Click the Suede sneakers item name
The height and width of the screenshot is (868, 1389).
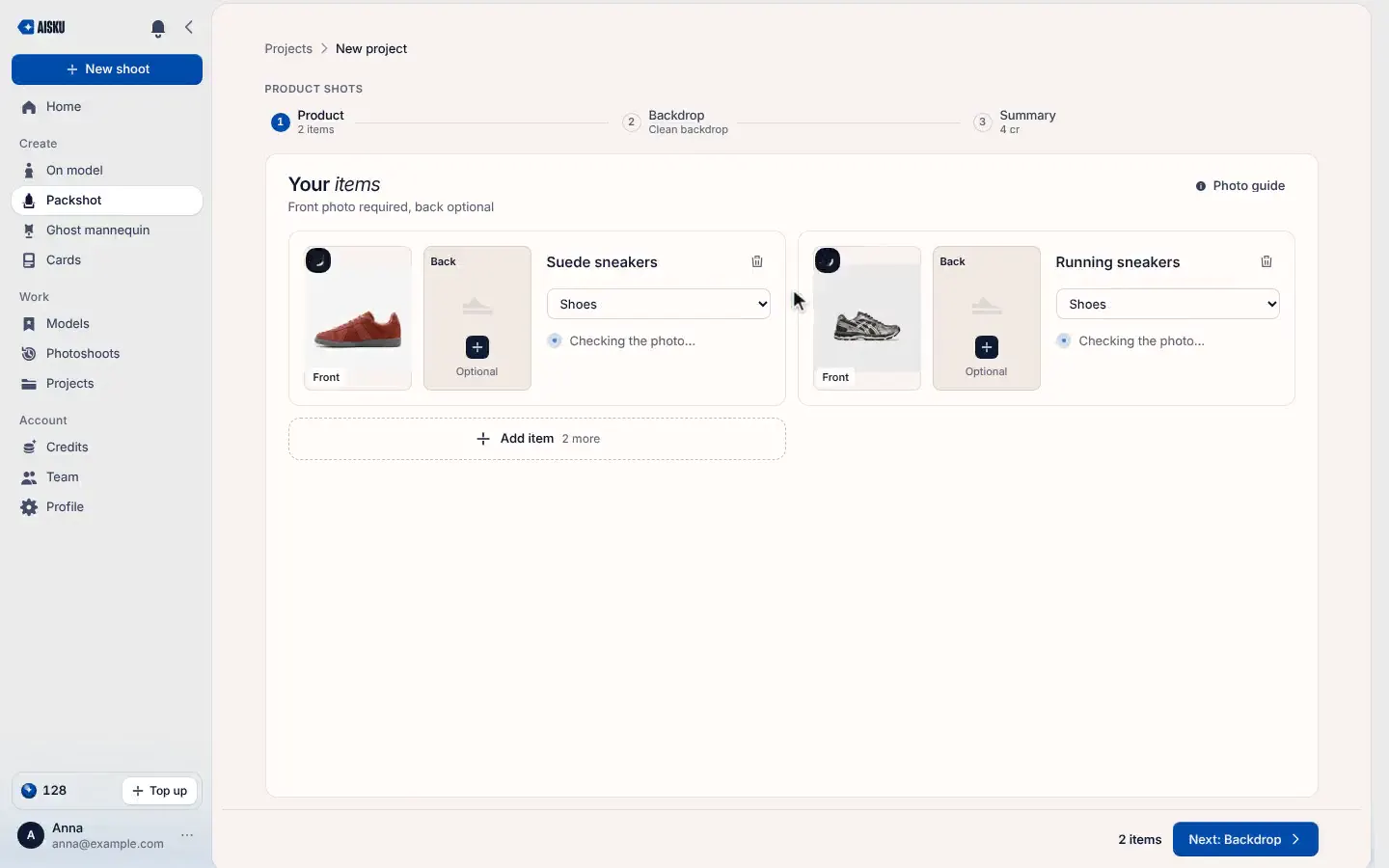tap(602, 262)
